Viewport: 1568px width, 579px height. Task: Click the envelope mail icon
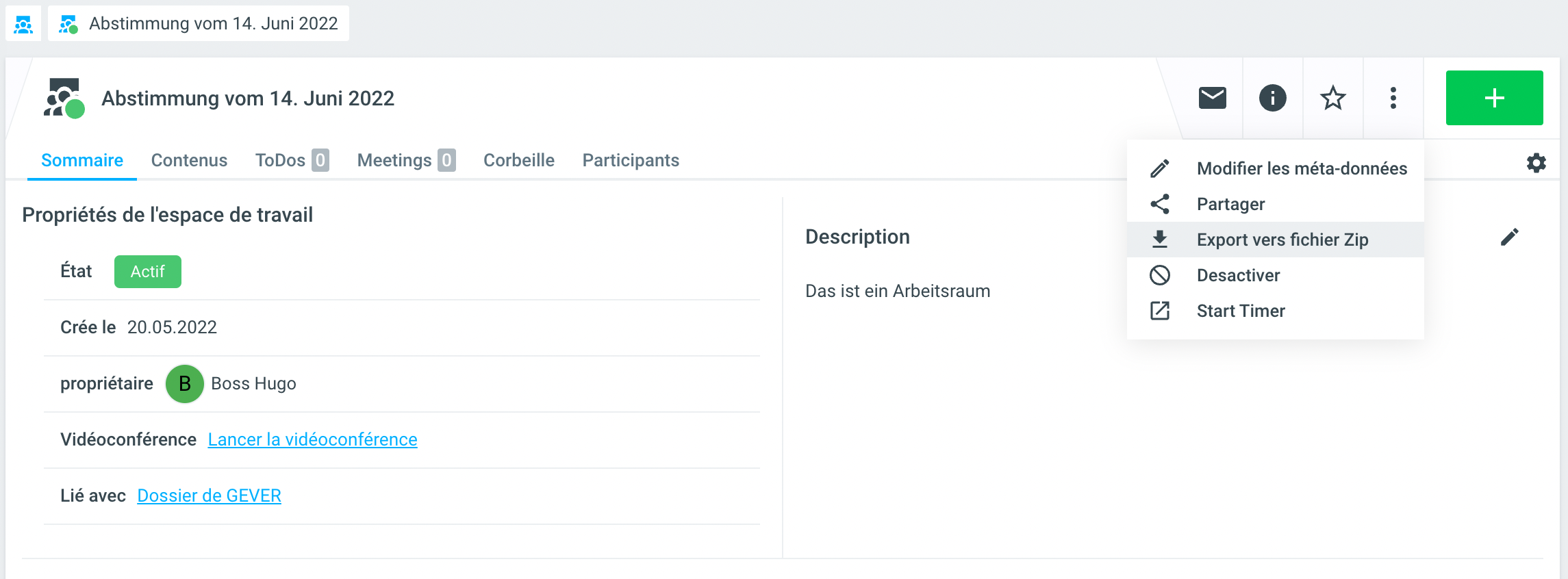(1212, 98)
